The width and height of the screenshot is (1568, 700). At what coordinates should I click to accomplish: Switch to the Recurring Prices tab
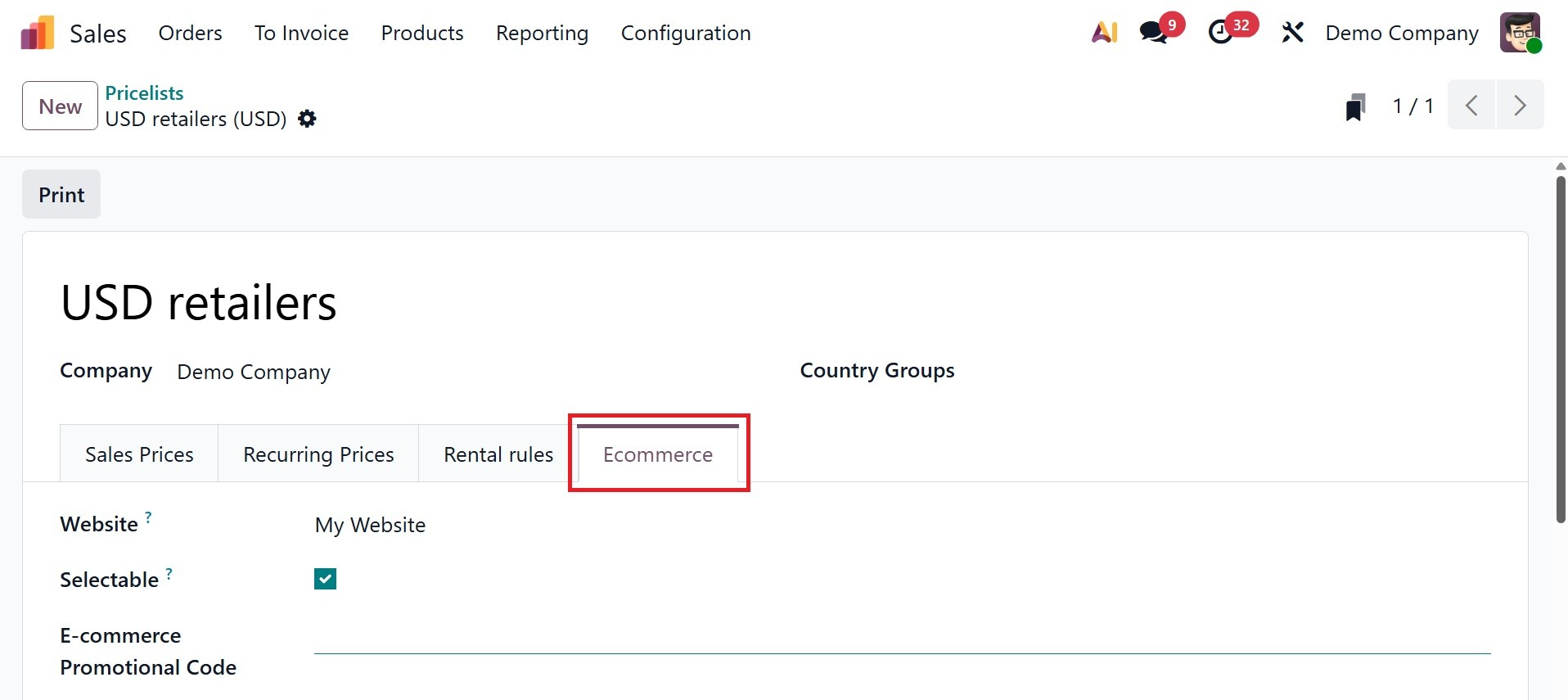pos(318,454)
